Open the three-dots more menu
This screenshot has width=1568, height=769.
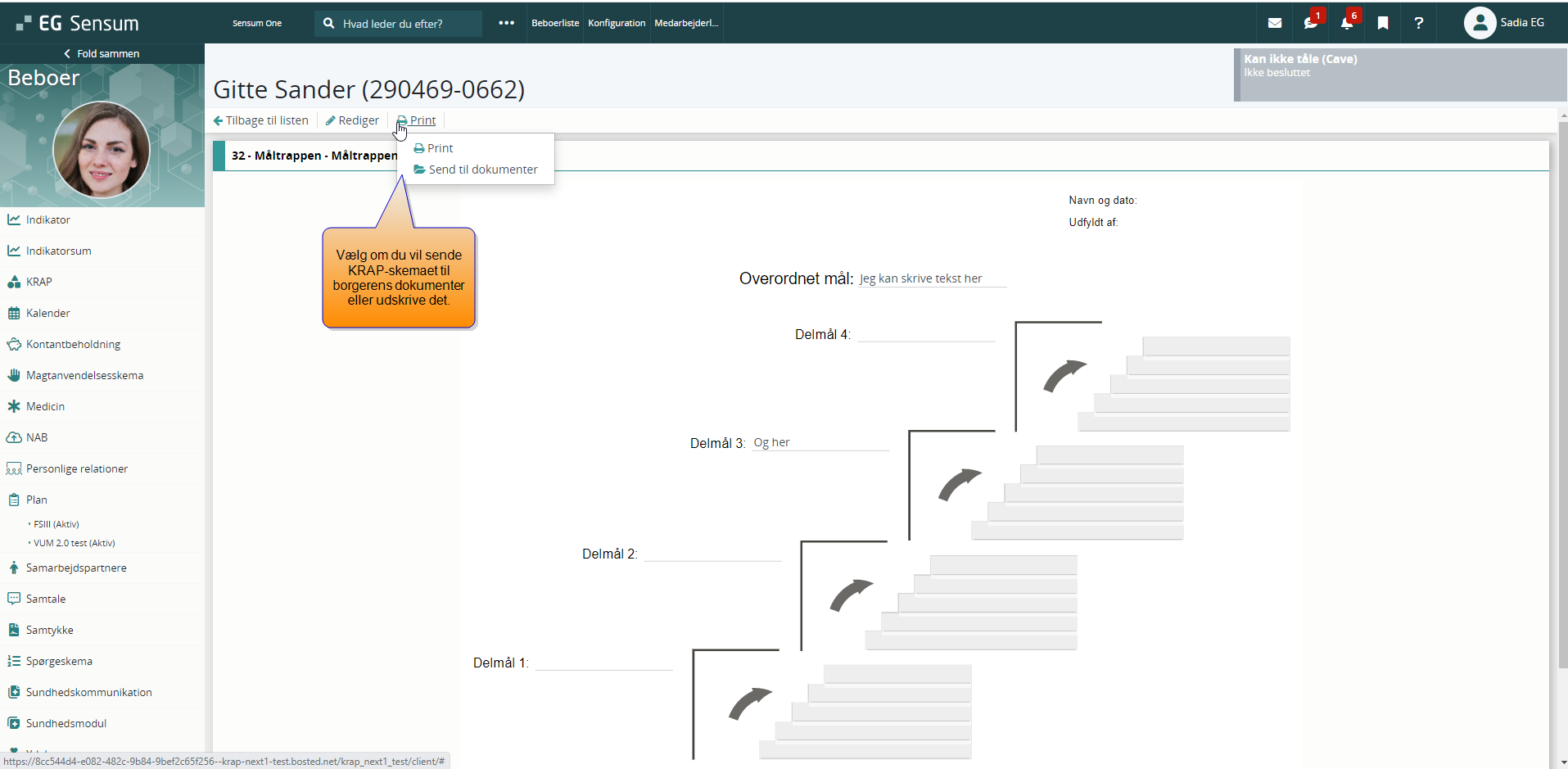[x=506, y=23]
